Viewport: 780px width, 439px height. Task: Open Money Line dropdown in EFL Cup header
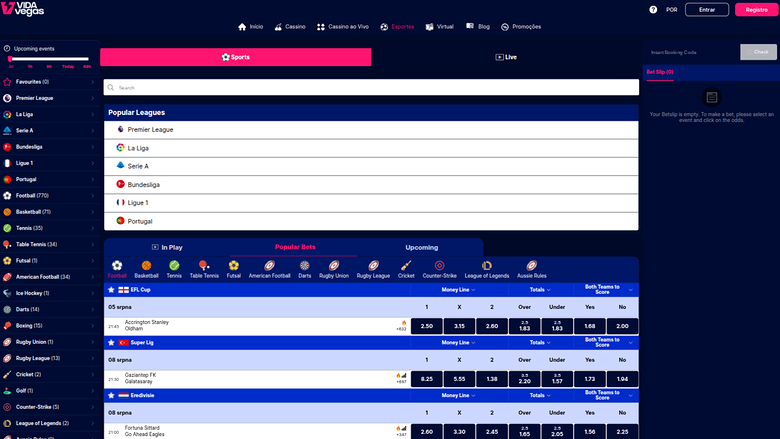point(458,290)
